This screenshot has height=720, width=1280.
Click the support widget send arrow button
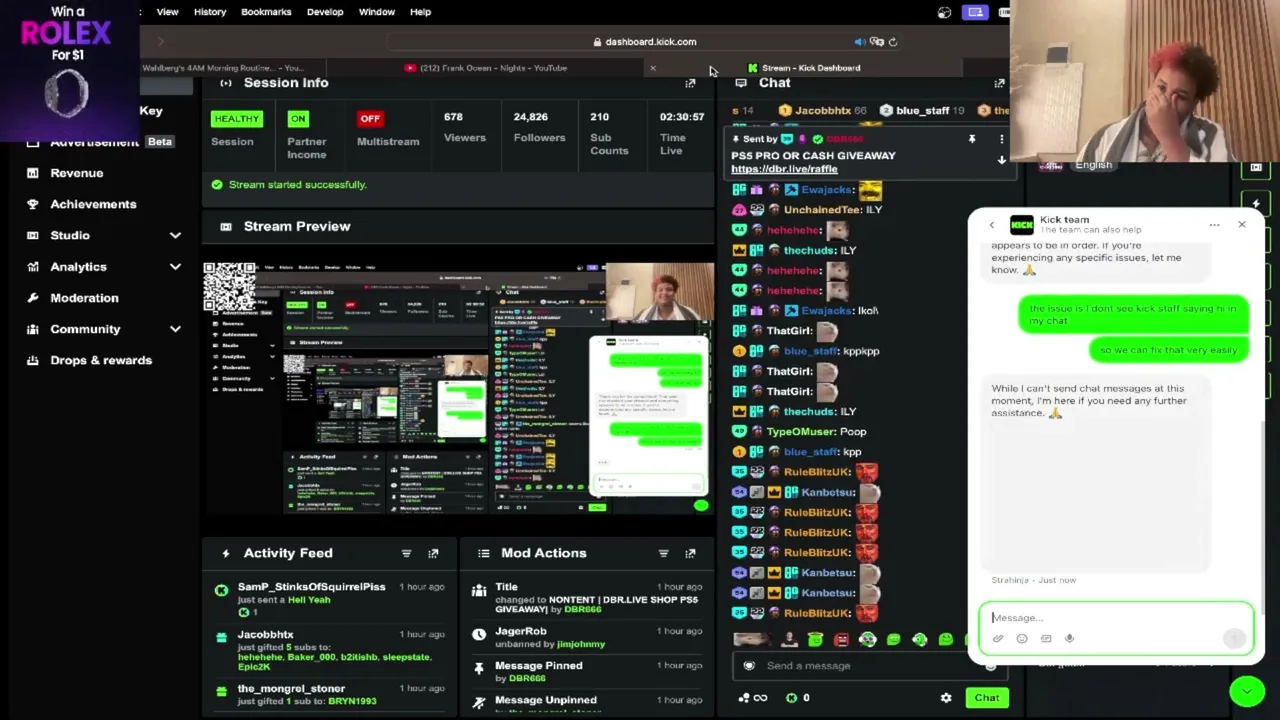click(1234, 639)
